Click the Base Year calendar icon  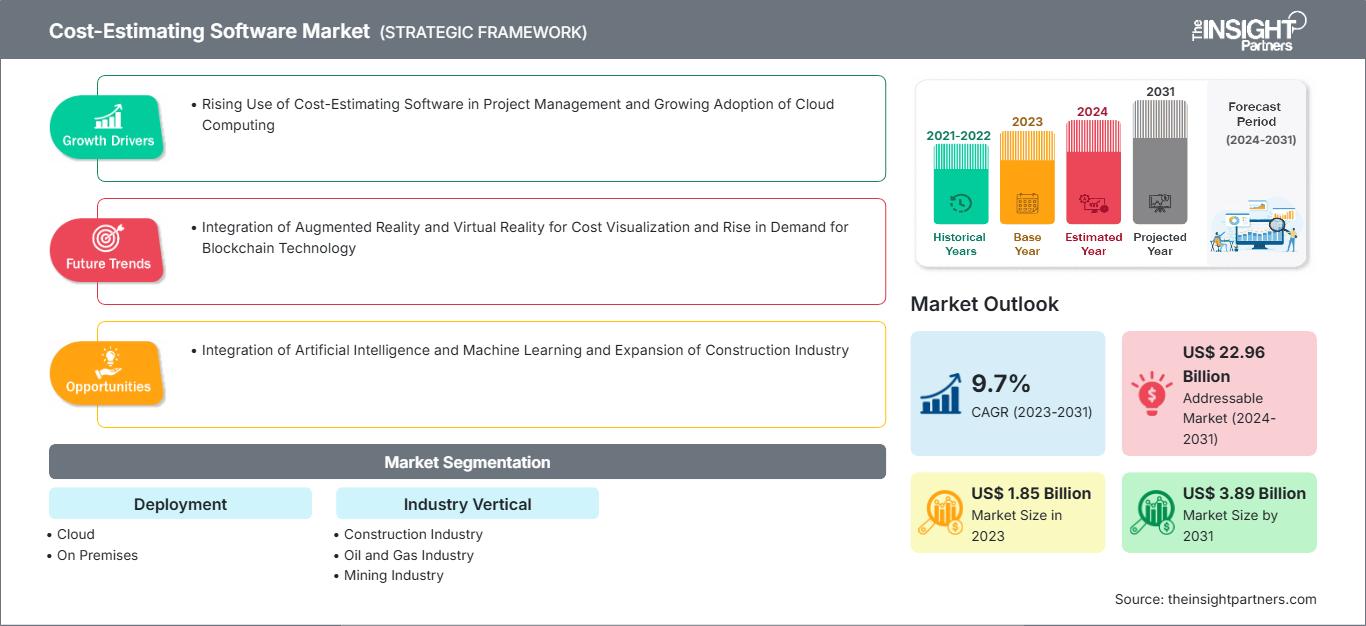pyautogui.click(x=1027, y=204)
